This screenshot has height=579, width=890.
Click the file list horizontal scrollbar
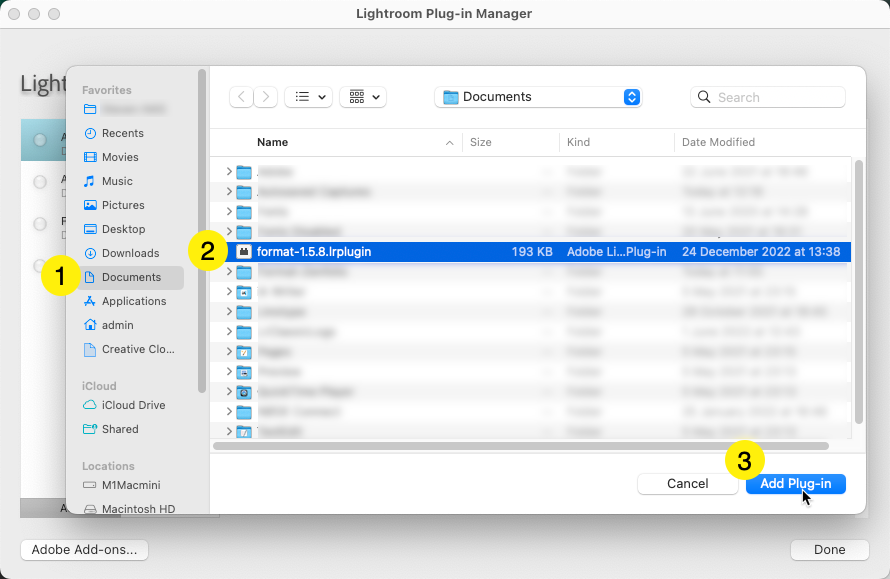pyautogui.click(x=520, y=446)
